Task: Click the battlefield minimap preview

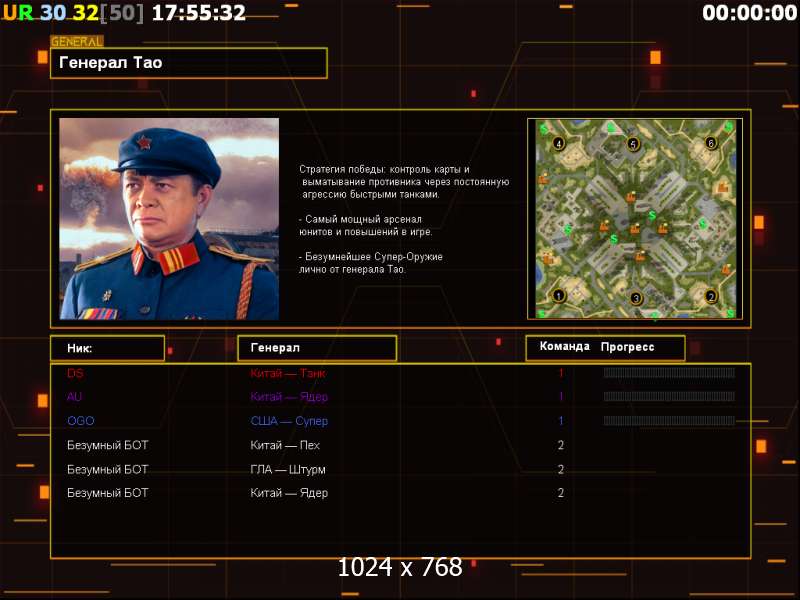Action: pyautogui.click(x=635, y=219)
